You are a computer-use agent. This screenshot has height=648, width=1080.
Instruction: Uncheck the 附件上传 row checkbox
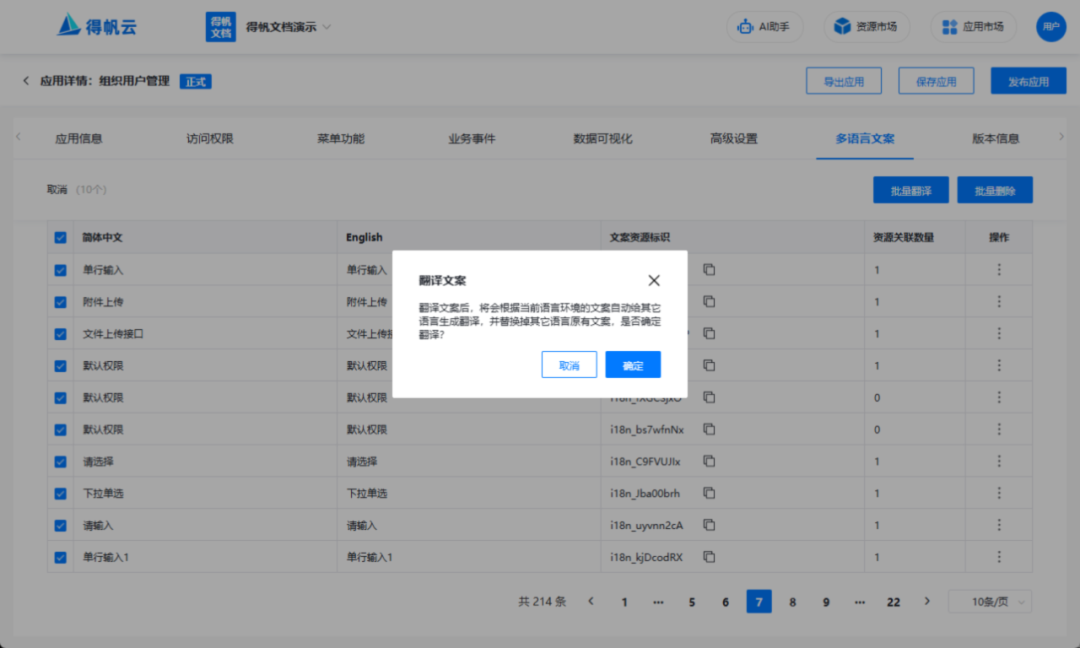point(60,301)
